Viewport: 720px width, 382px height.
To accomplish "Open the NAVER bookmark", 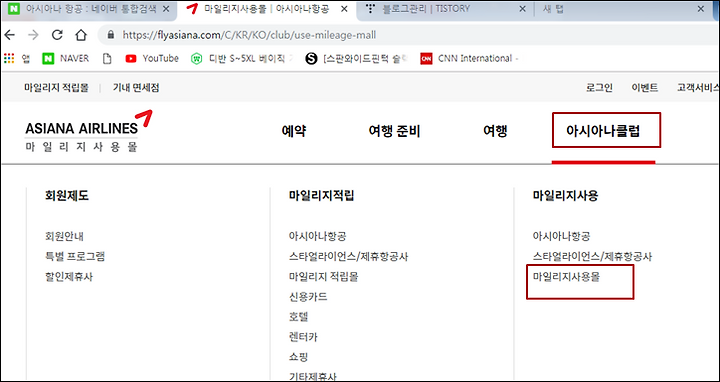I will coord(66,58).
